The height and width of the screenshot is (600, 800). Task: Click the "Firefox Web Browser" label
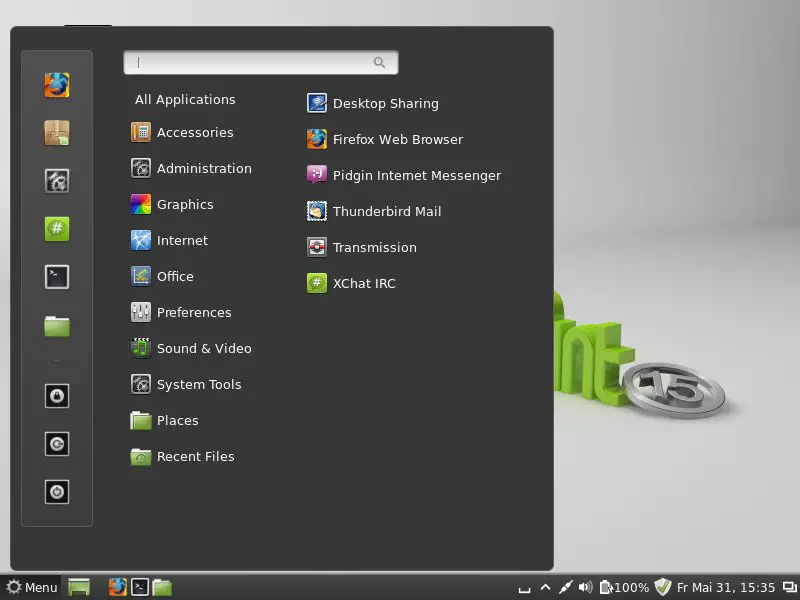tap(398, 139)
